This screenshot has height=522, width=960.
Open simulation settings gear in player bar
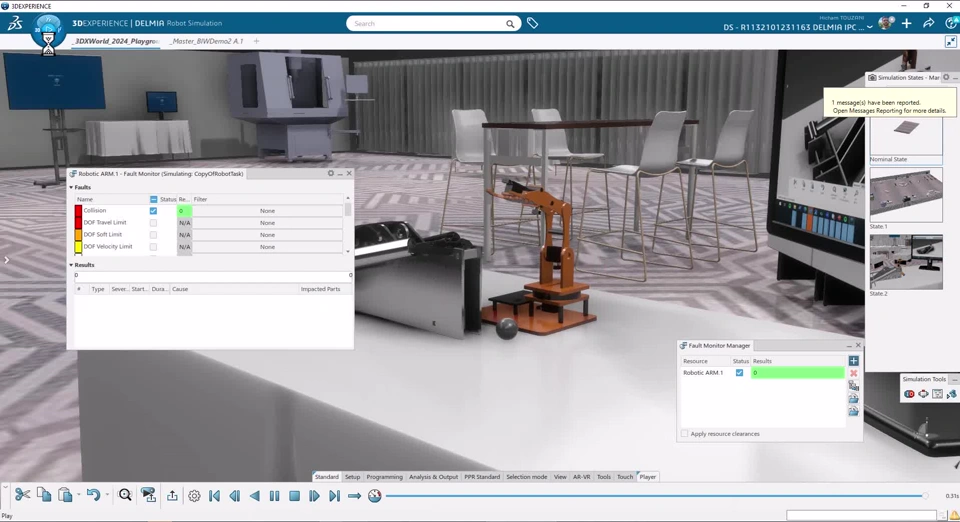(x=194, y=496)
